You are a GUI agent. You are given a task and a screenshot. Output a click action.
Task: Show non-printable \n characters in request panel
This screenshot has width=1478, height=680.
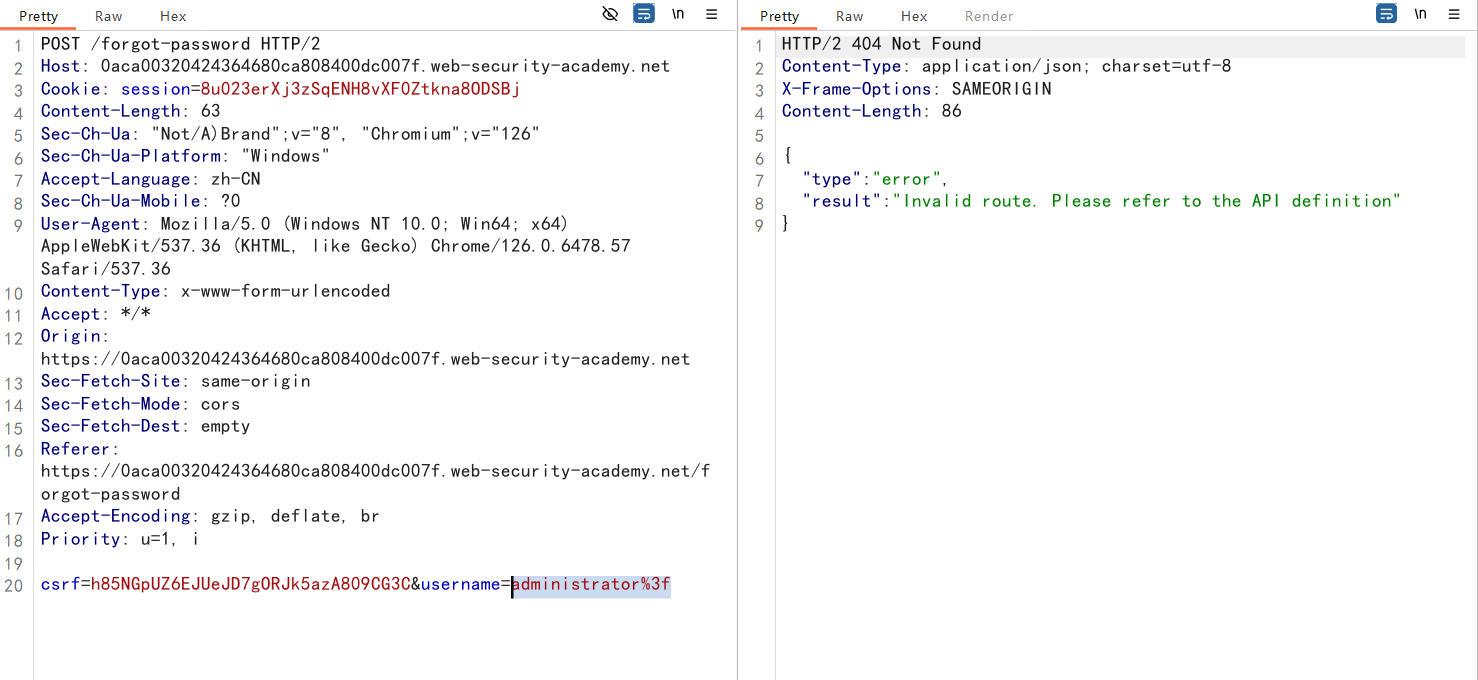pos(678,14)
